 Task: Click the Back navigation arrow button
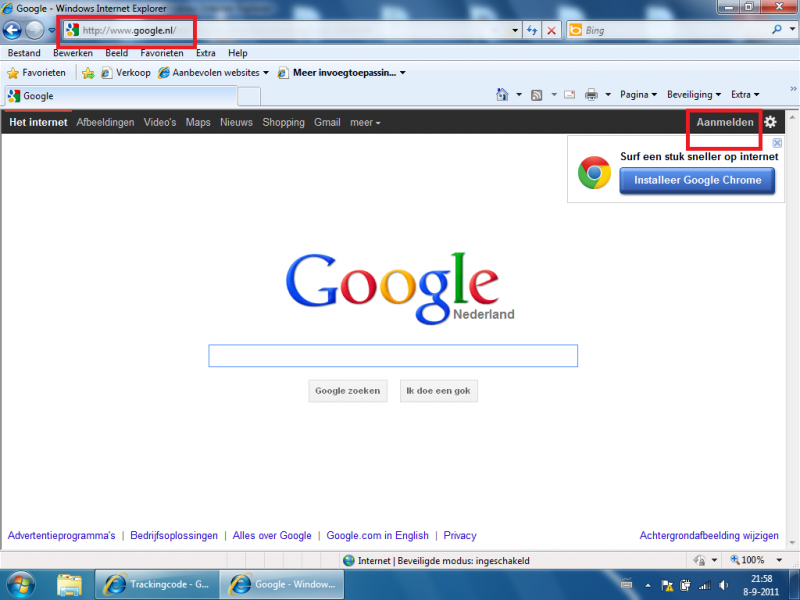pyautogui.click(x=13, y=30)
